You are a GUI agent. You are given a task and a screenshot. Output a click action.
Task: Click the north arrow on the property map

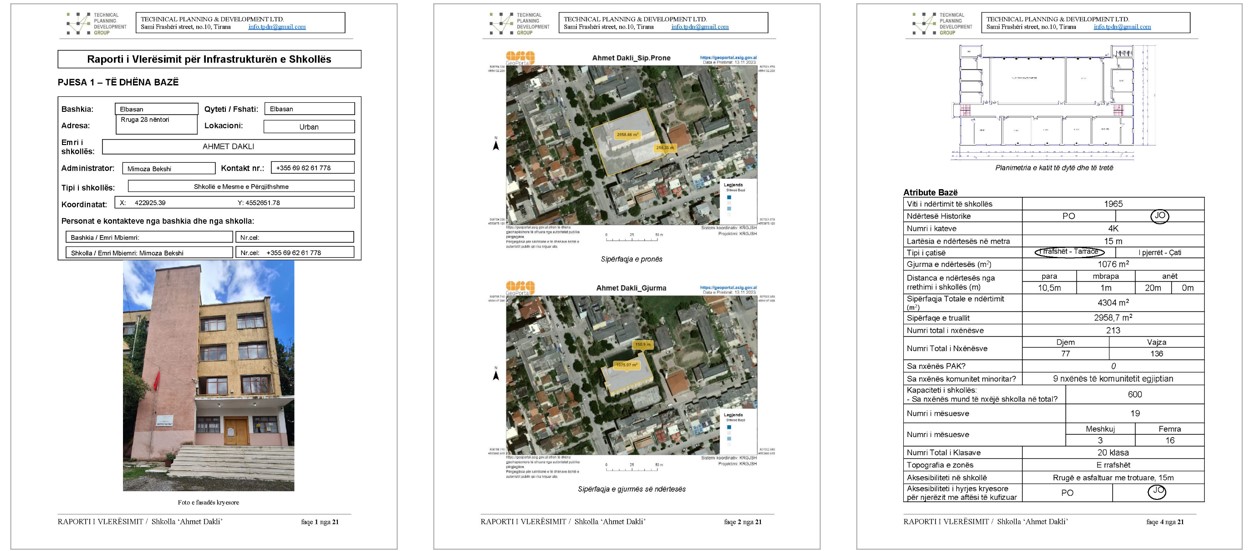tap(497, 146)
